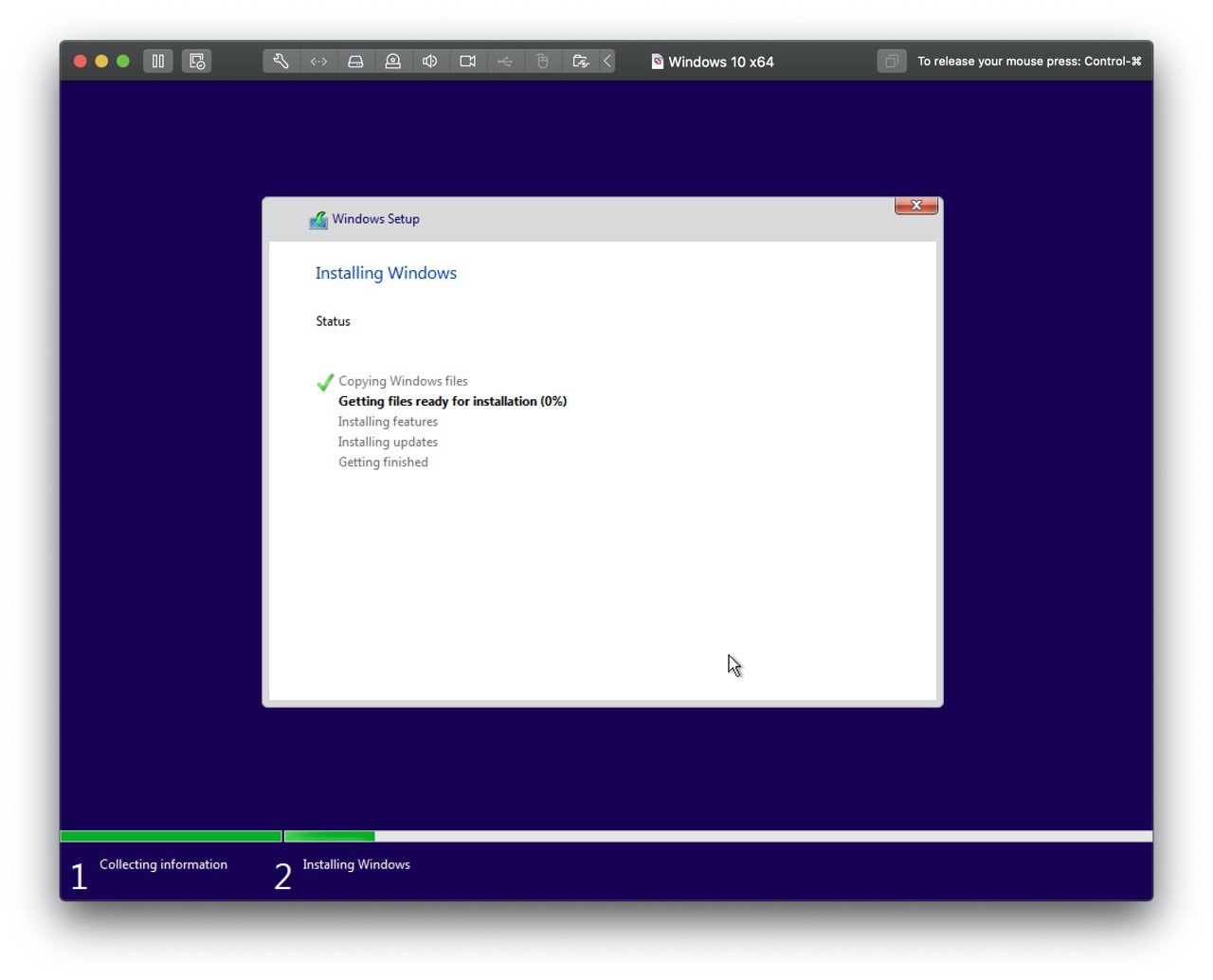Click the Installing features step

click(388, 422)
